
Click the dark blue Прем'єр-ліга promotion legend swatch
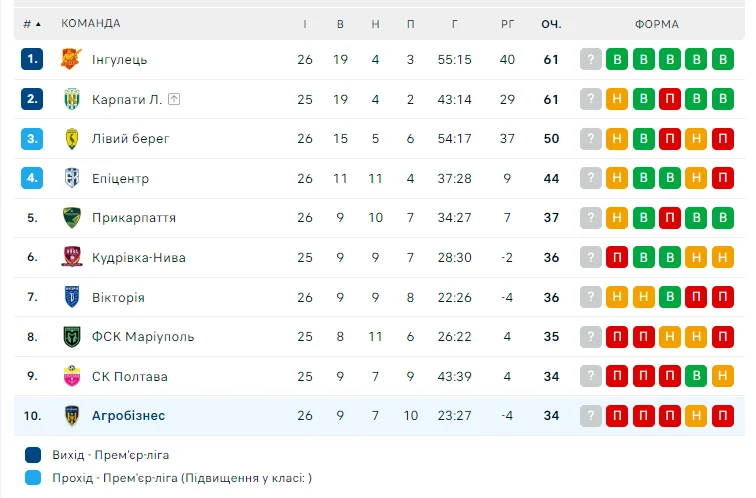33,454
